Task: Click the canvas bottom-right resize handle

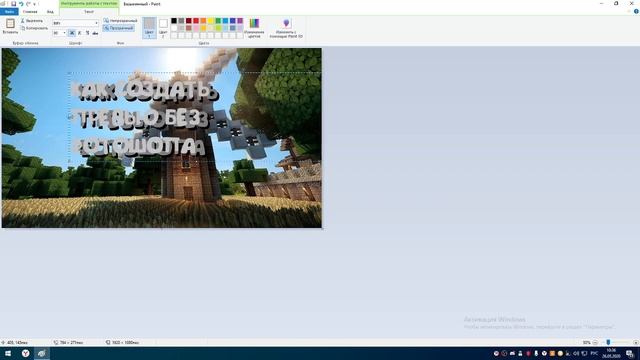Action: (x=322, y=229)
